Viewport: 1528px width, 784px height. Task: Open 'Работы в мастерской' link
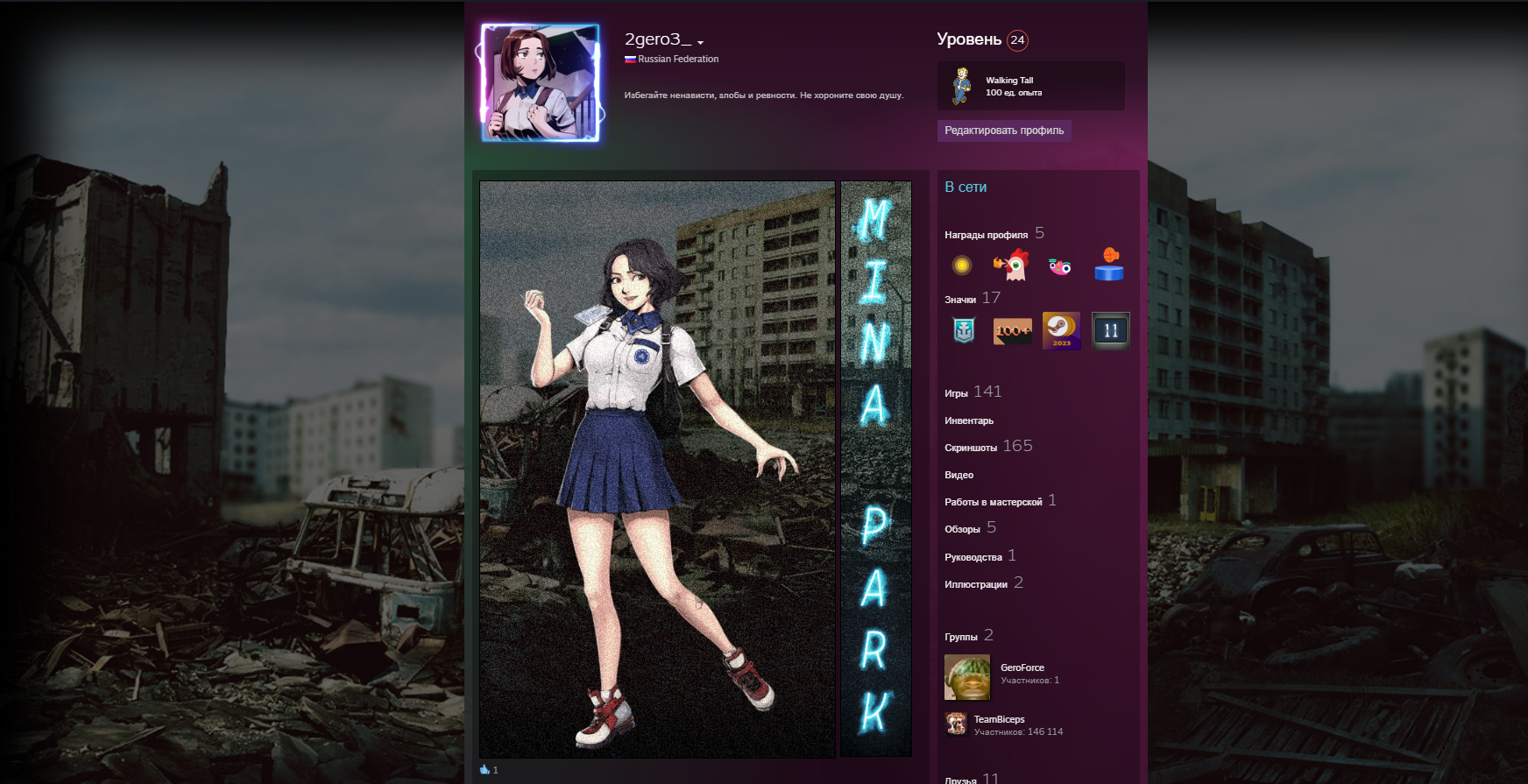pyautogui.click(x=993, y=502)
